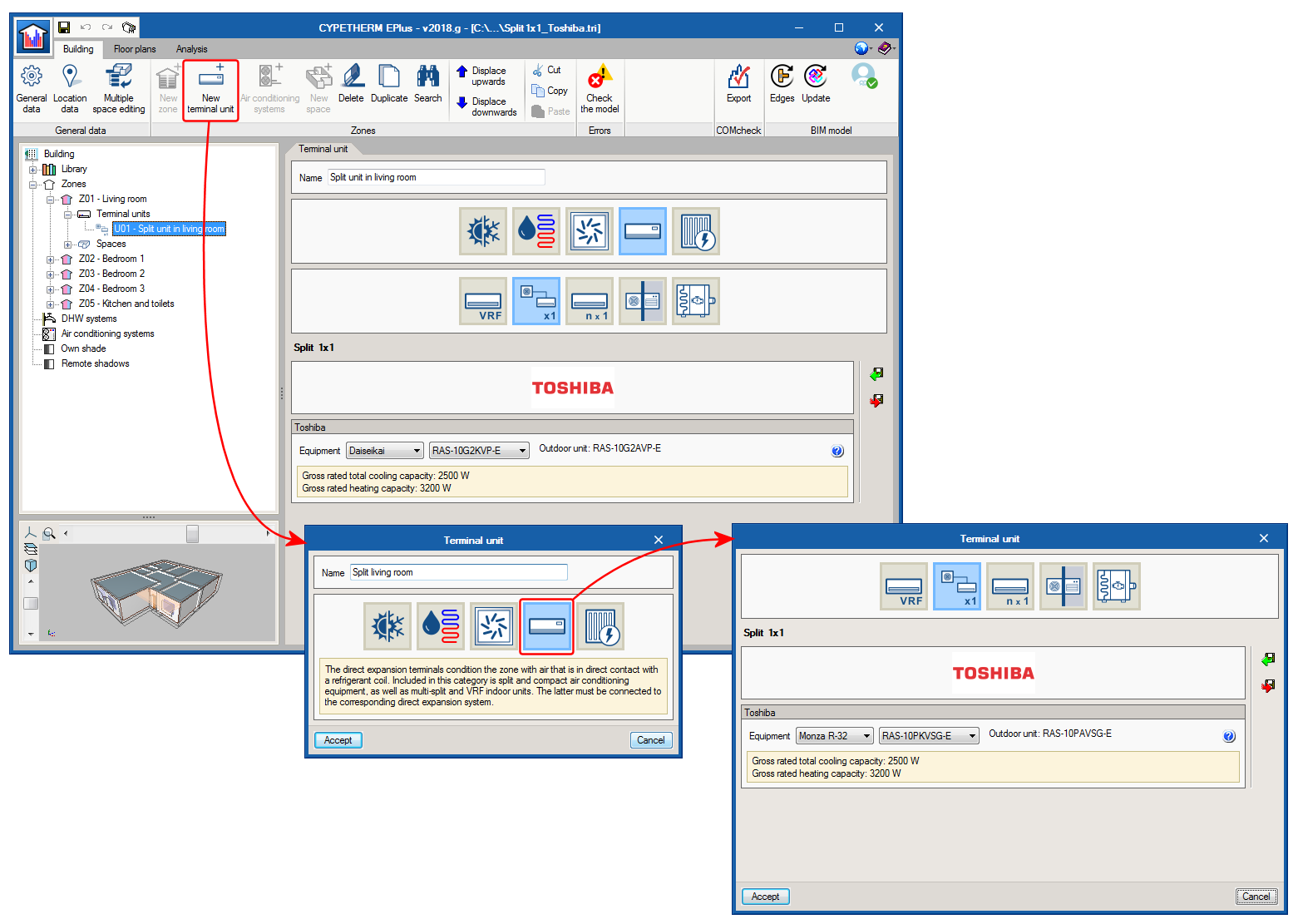Select DHW systems tree item
The image size is (1298, 924).
(89, 319)
